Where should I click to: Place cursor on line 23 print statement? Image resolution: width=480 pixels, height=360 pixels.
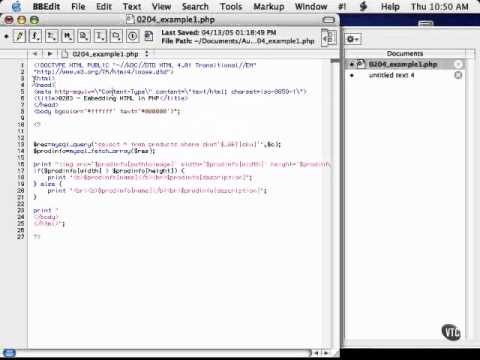tap(46, 210)
